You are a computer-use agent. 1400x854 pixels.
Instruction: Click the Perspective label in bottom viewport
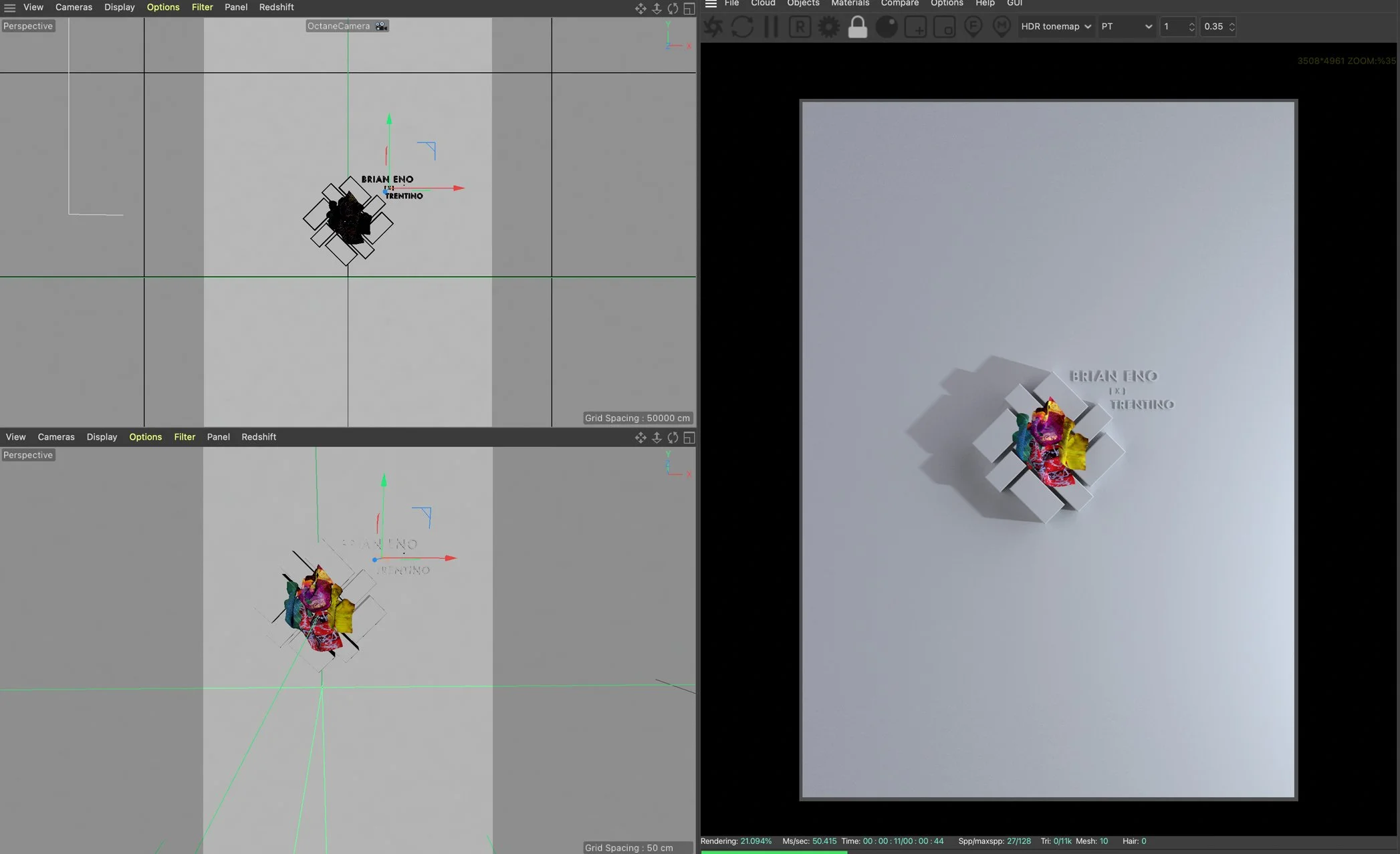(28, 455)
